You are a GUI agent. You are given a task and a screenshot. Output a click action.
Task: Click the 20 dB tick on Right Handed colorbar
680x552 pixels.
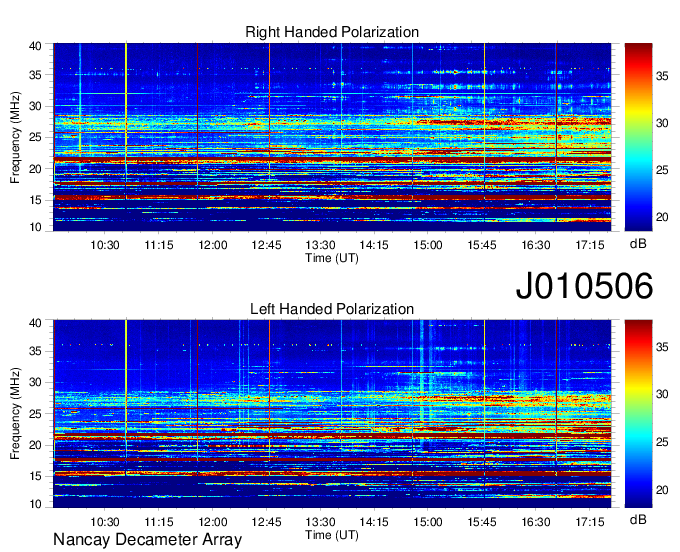662,217
